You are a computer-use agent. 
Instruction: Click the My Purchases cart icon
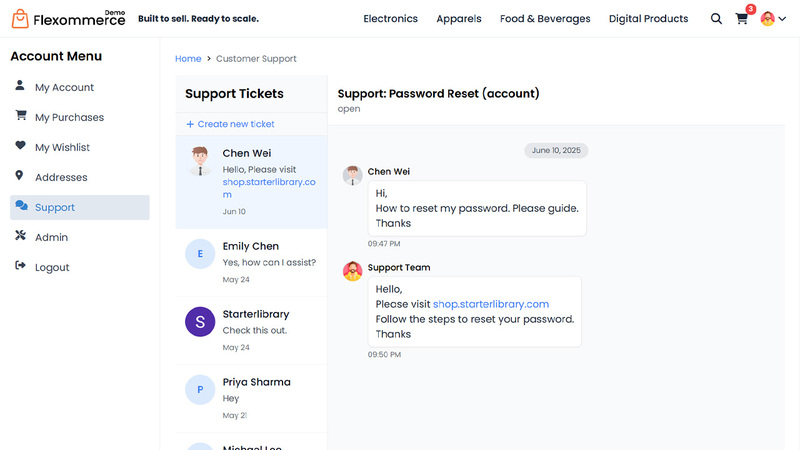tap(20, 115)
